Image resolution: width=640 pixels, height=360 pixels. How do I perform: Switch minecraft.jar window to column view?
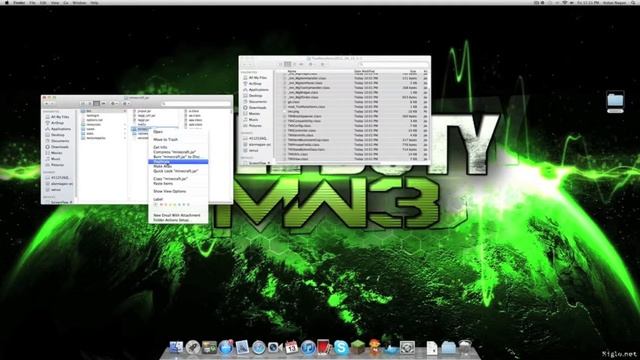tap(96, 104)
